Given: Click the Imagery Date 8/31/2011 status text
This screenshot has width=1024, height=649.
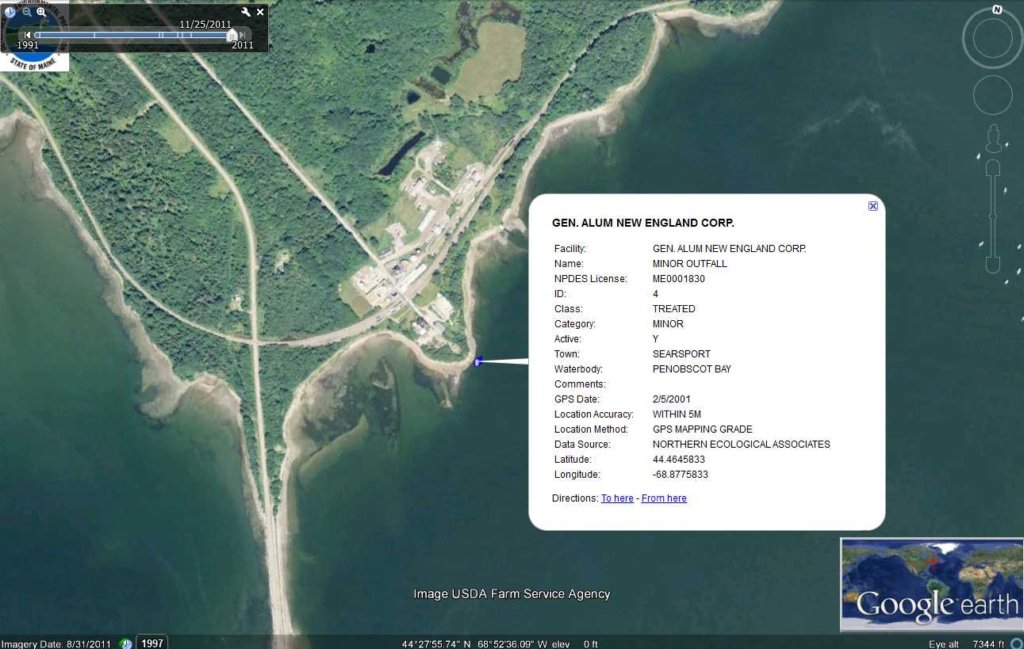Looking at the screenshot, I should click(56, 644).
